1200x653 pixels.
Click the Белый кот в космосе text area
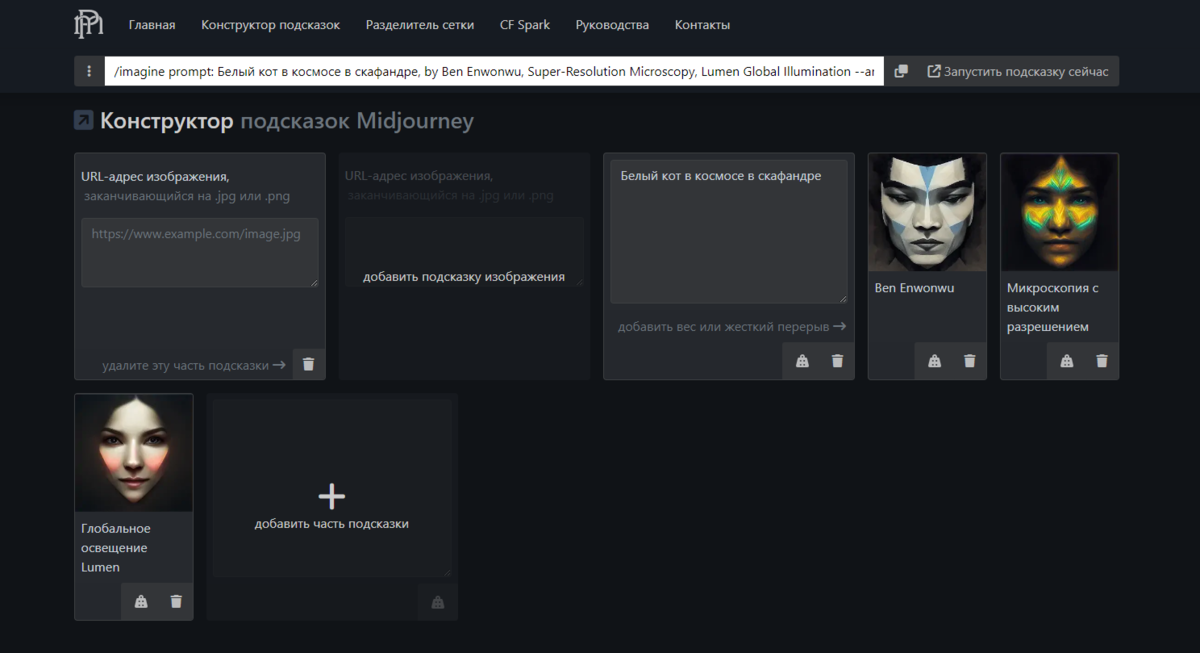point(729,232)
